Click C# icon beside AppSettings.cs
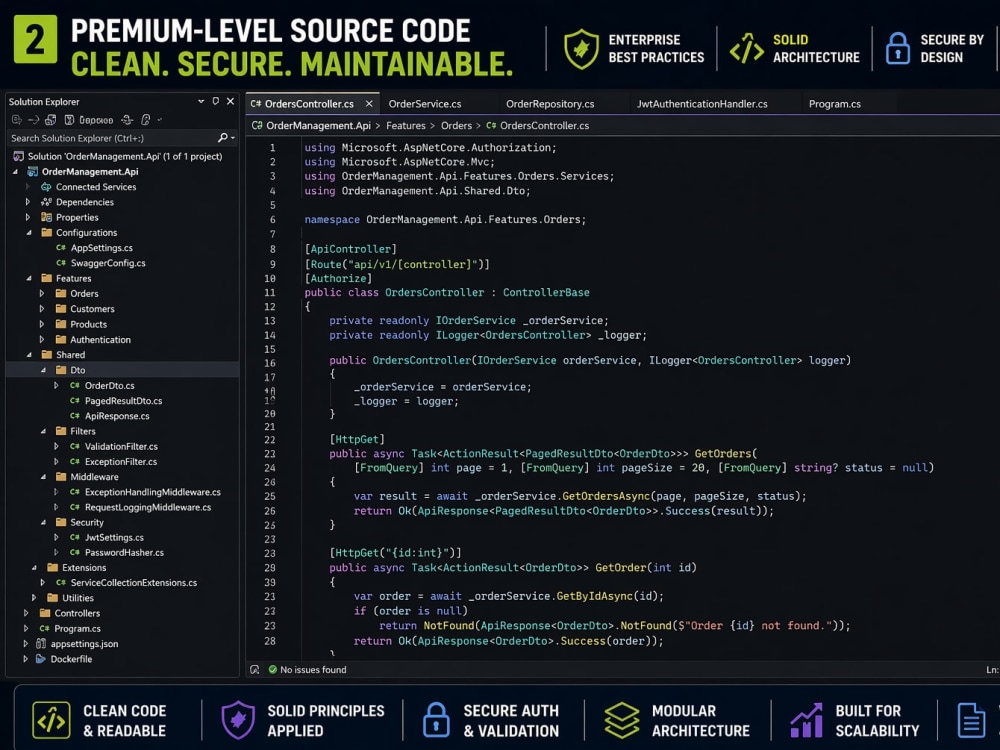The height and width of the screenshot is (750, 1000). pos(61,248)
